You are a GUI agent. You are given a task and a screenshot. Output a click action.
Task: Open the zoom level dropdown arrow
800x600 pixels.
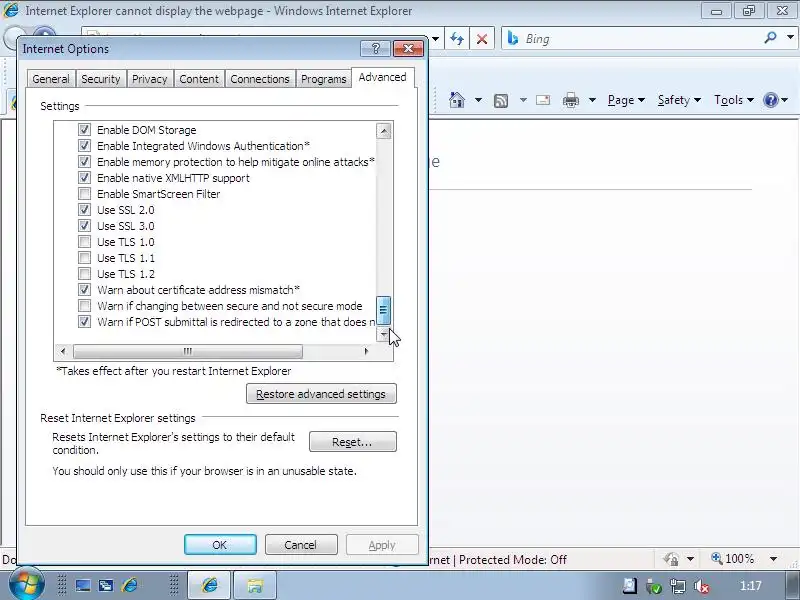(x=773, y=559)
